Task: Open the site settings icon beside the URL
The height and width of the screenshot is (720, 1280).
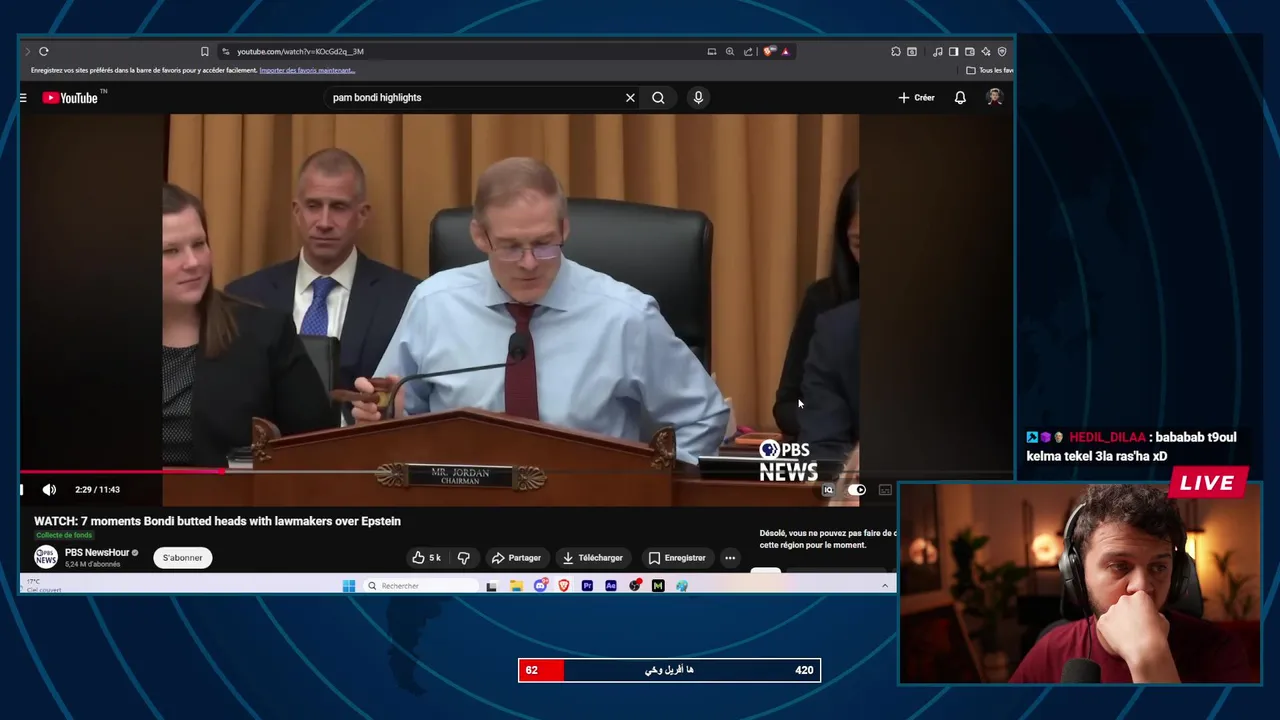Action: 226,51
